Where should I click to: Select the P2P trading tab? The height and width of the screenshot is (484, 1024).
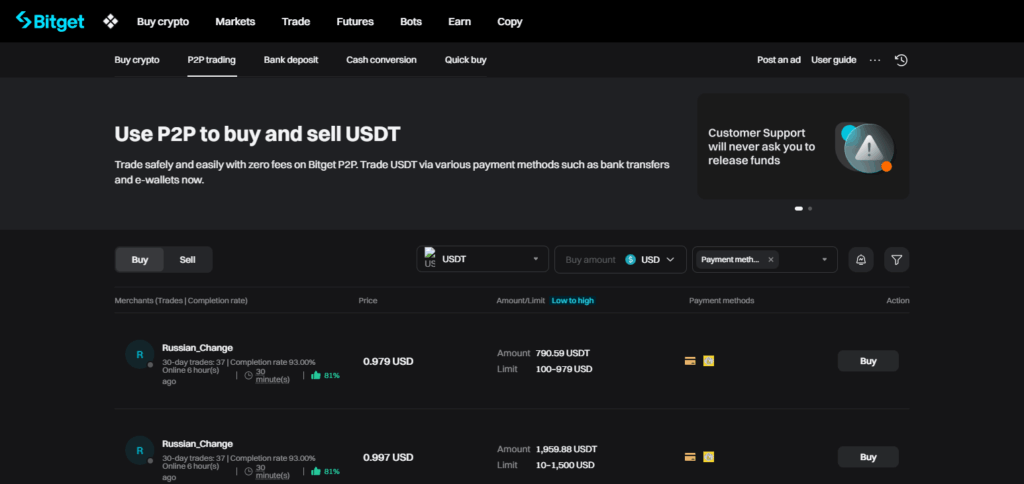212,60
